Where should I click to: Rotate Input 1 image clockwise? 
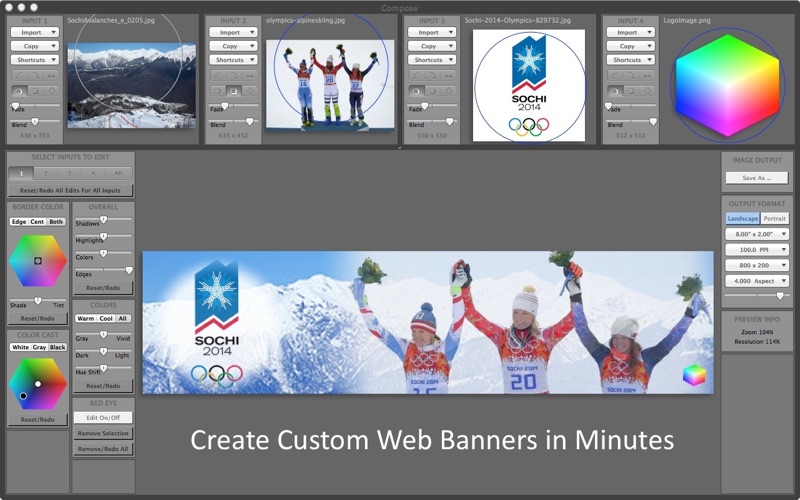coord(35,76)
